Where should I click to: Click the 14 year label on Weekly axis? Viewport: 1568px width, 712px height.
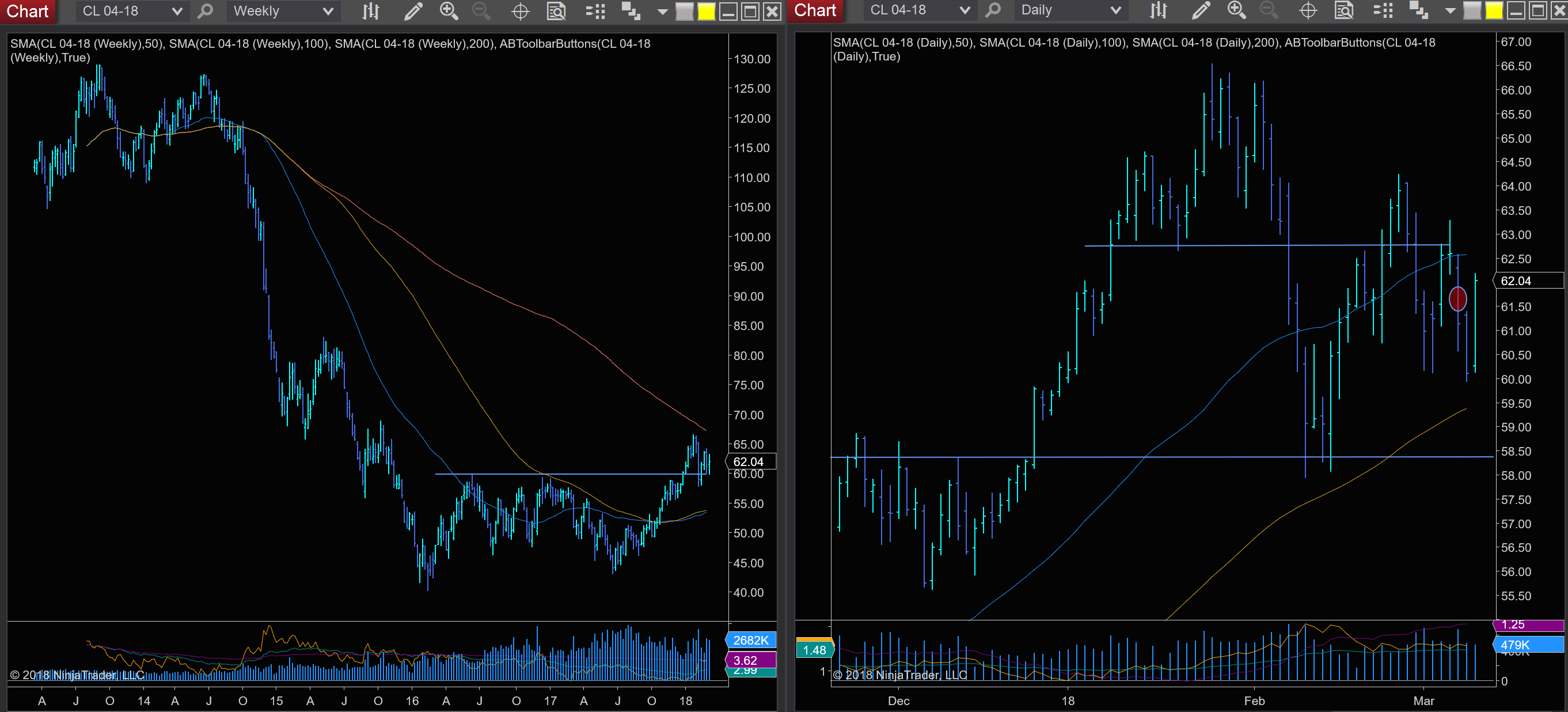point(143,700)
